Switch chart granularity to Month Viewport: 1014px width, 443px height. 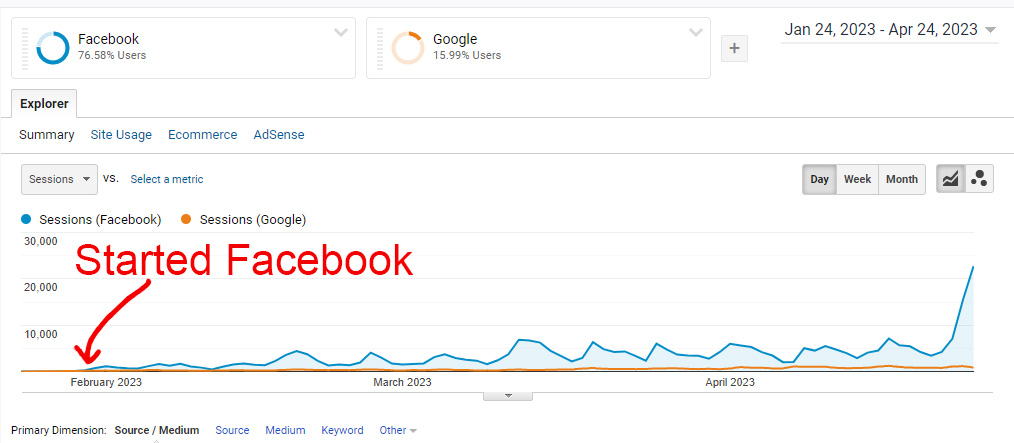(x=901, y=179)
